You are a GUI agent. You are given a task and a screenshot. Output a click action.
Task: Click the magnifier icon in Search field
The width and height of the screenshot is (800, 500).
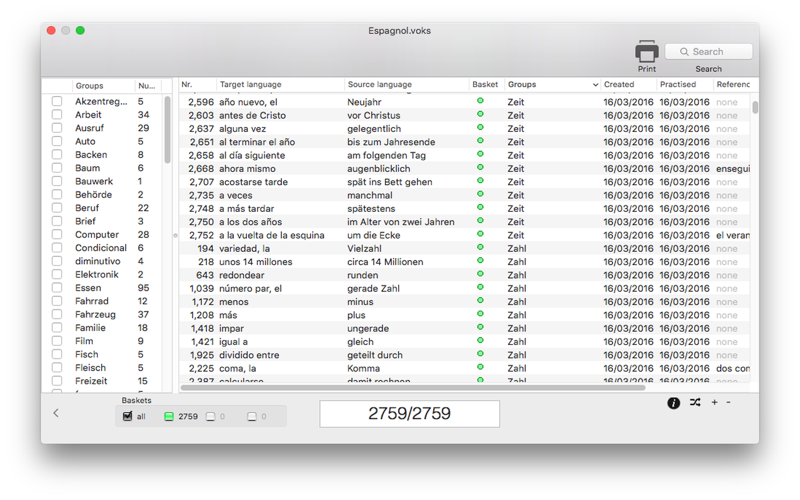pos(683,52)
